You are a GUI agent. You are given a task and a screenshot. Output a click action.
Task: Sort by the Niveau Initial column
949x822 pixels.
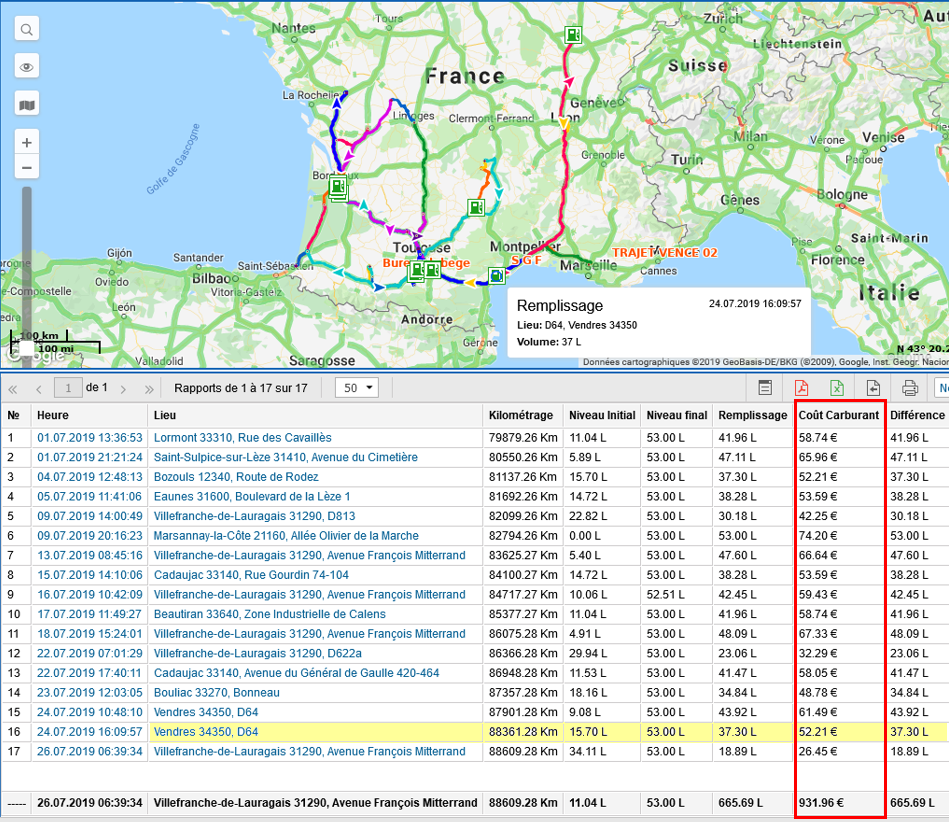tap(602, 415)
